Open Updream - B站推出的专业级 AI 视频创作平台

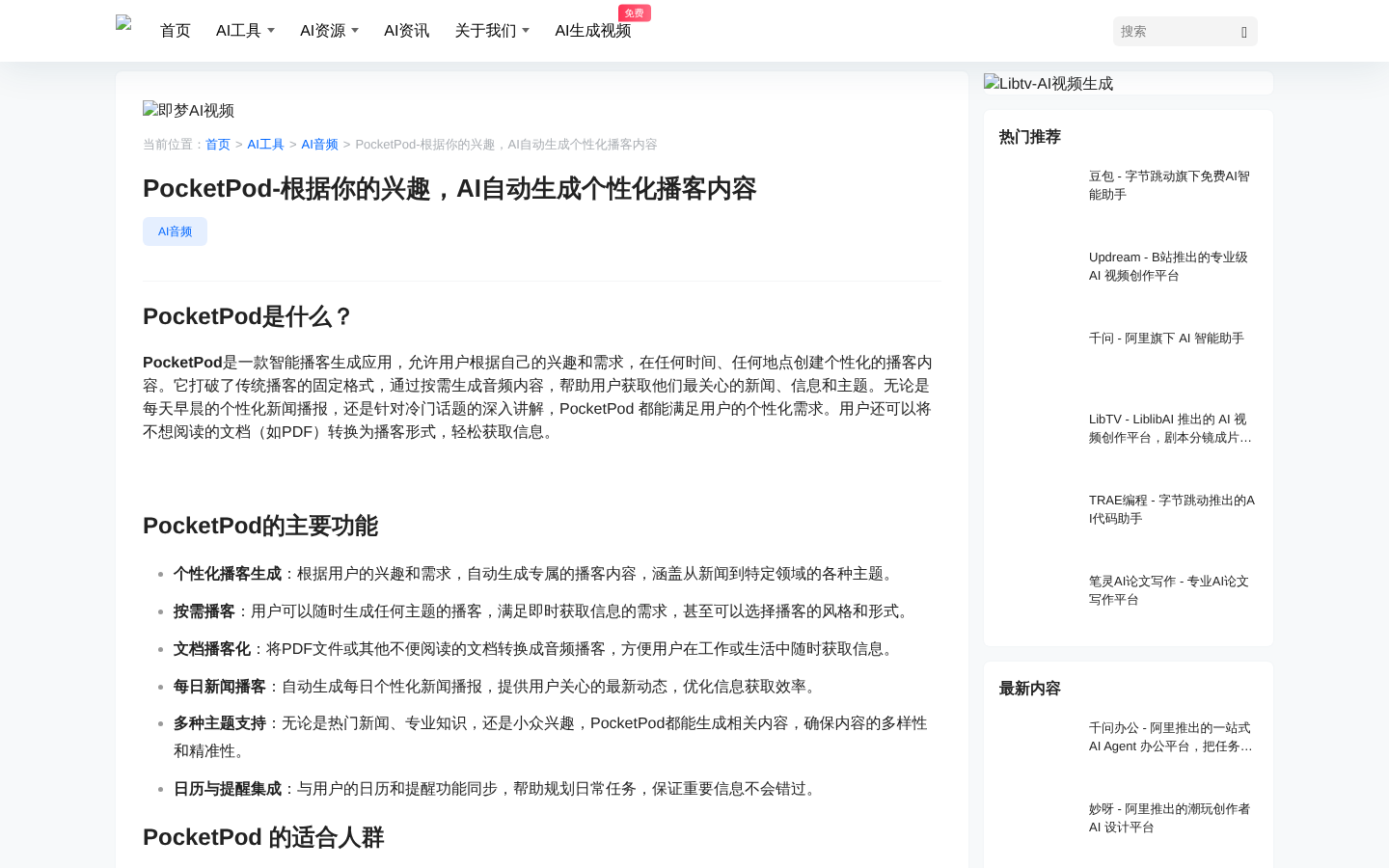coord(1172,266)
